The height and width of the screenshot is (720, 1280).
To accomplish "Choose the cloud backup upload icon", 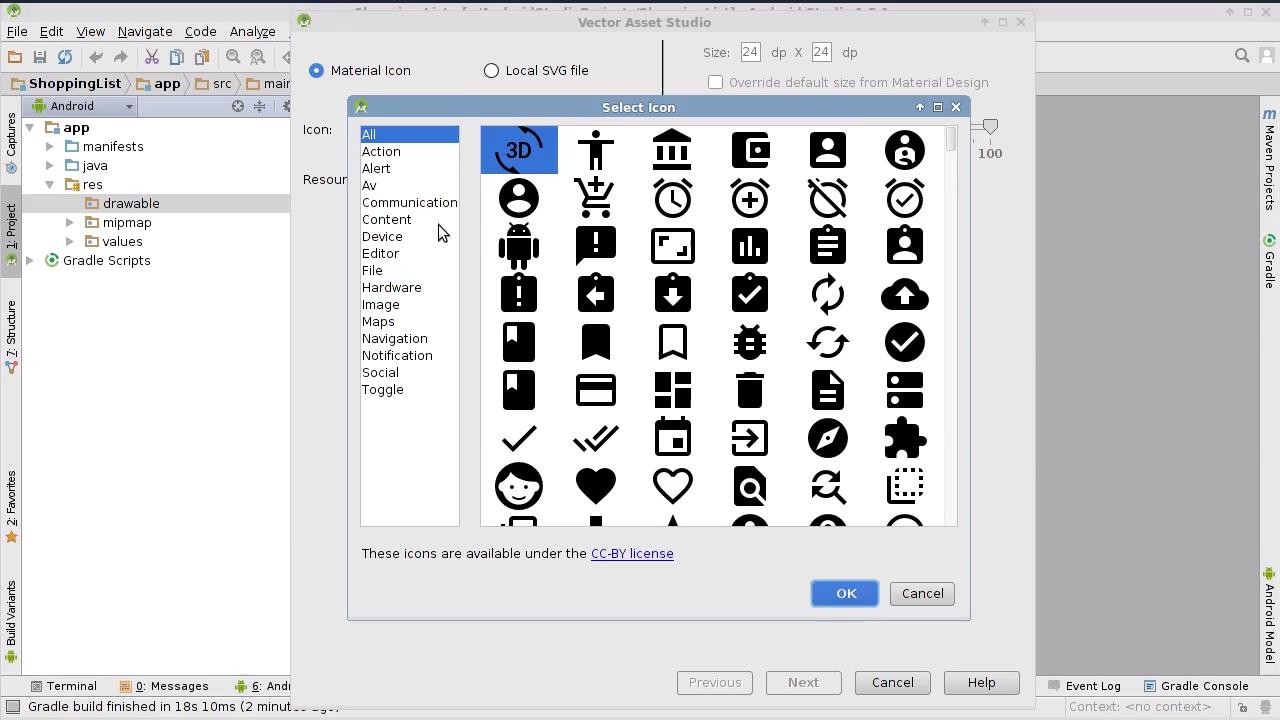I will tap(905, 294).
